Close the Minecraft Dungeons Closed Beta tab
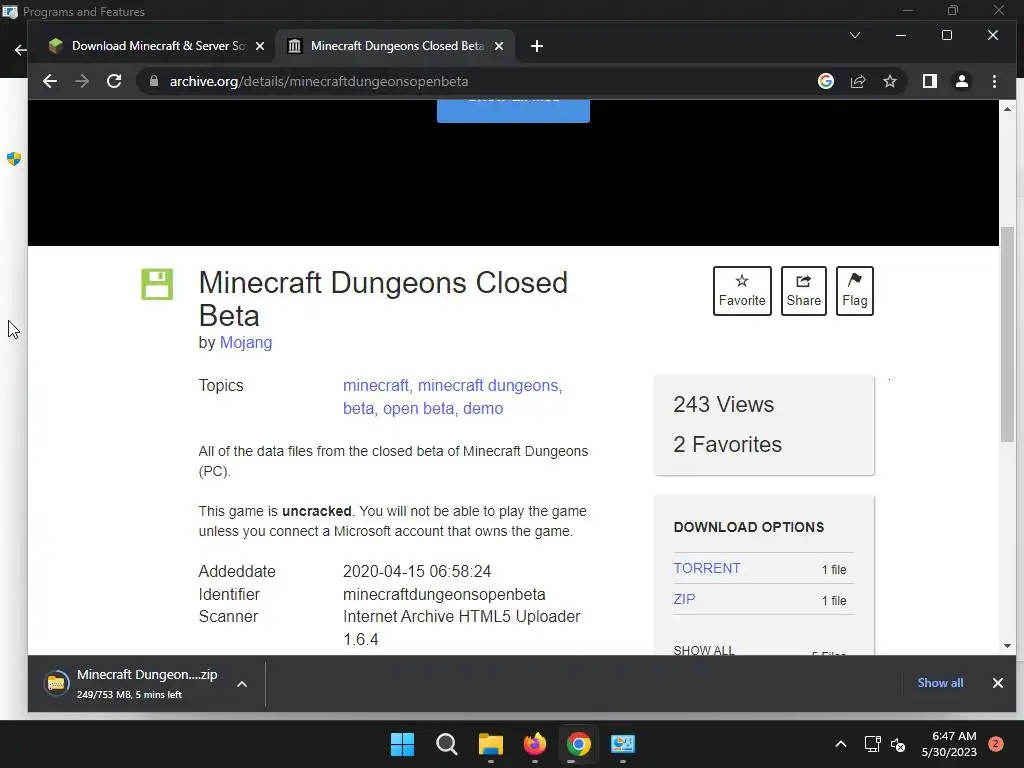 [499, 46]
